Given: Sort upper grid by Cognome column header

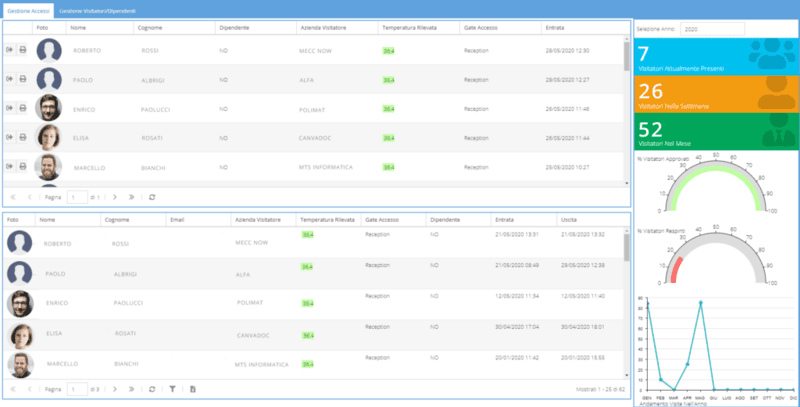Looking at the screenshot, I should tap(150, 27).
